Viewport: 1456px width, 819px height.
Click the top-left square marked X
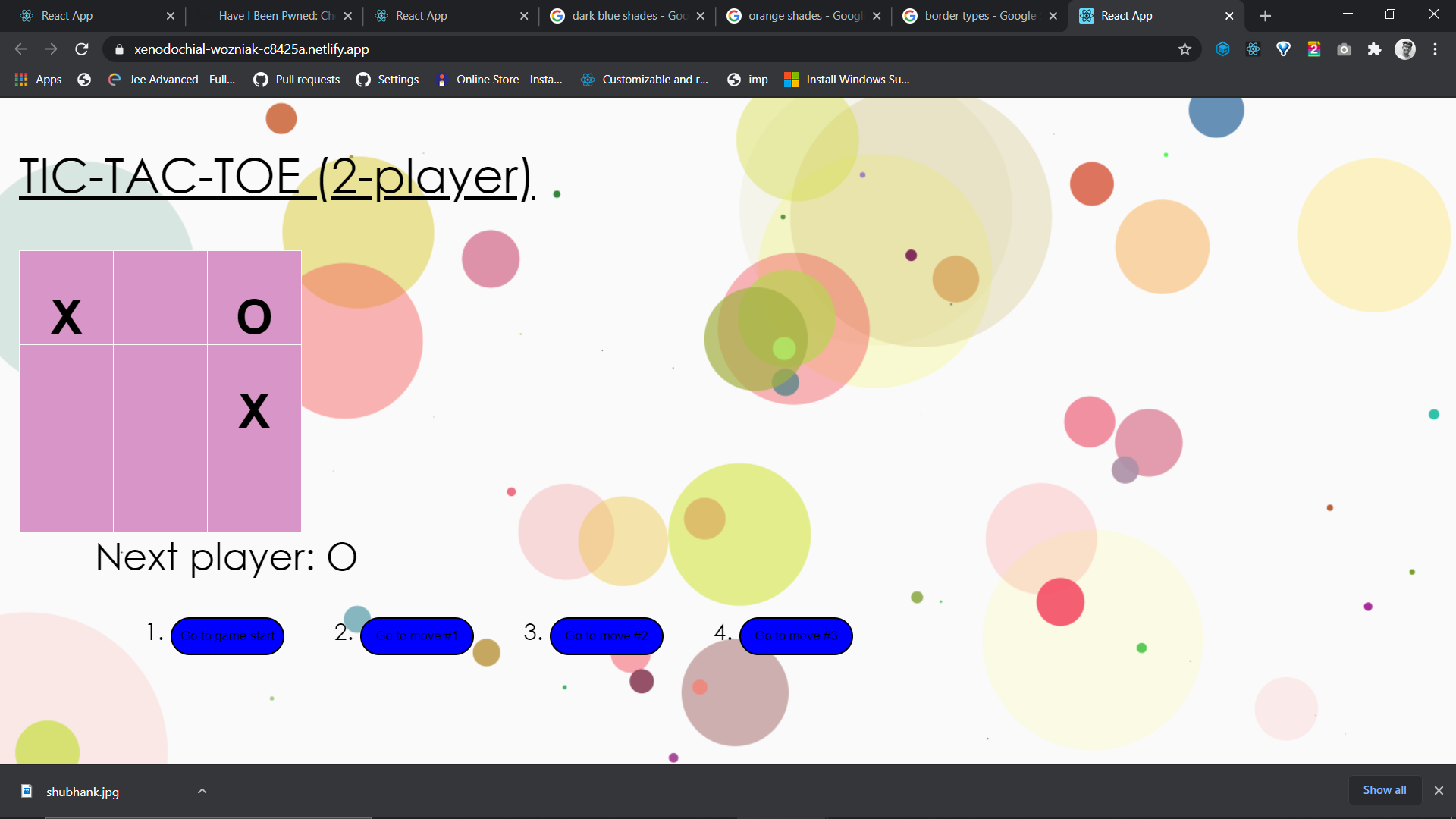(66, 297)
